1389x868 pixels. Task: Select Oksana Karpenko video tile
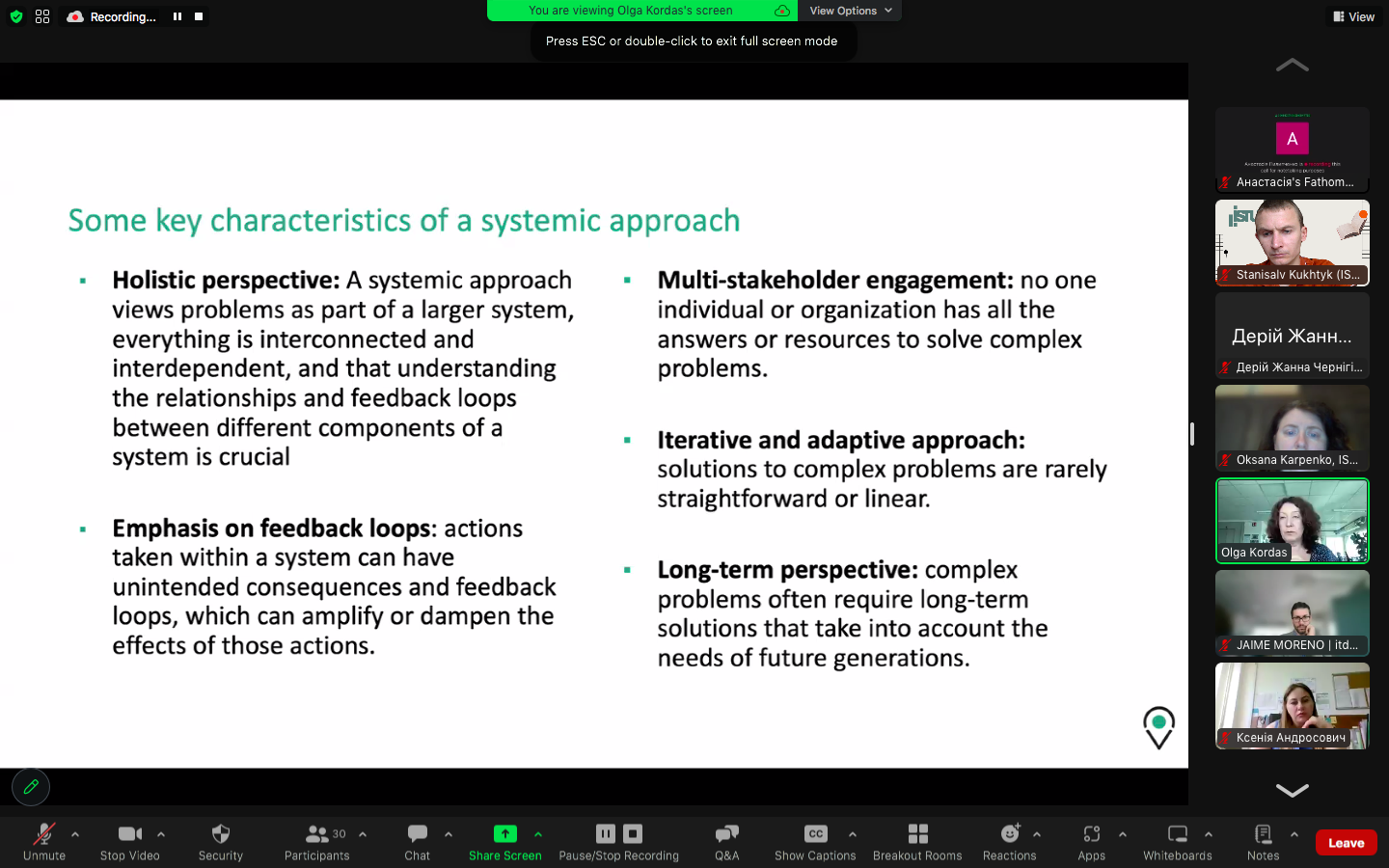click(x=1293, y=427)
